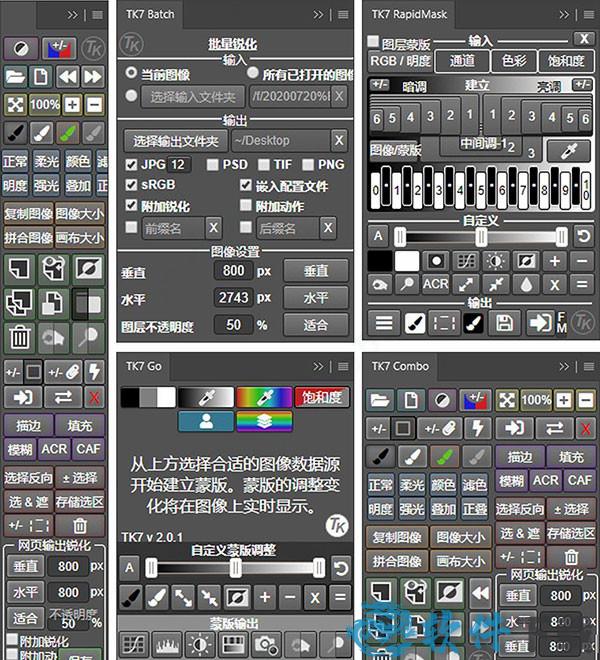Click the rainbow eyedropper gradient in TK7 Go
600x660 pixels.
(x=264, y=397)
